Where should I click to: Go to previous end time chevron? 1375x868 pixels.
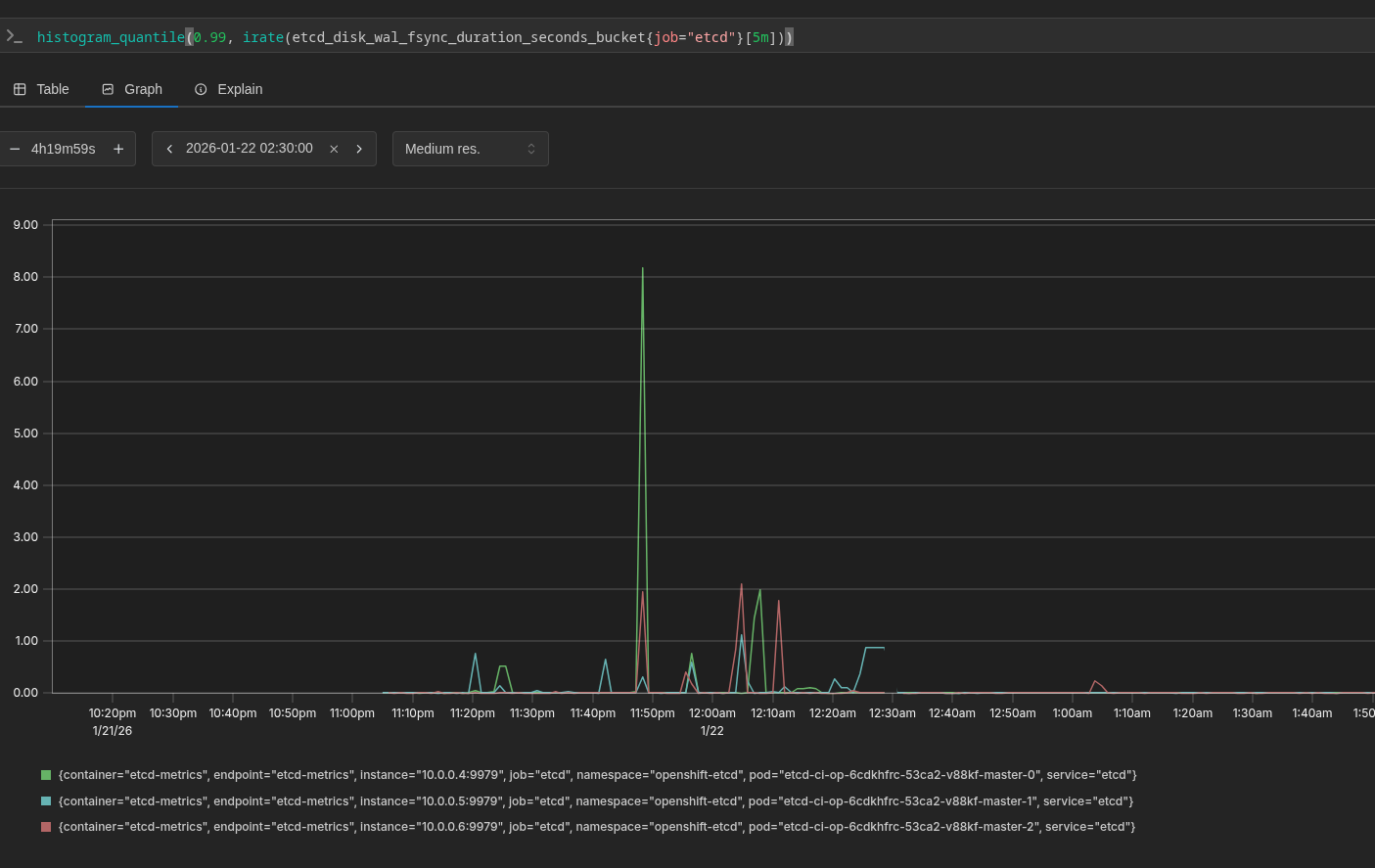pos(169,149)
